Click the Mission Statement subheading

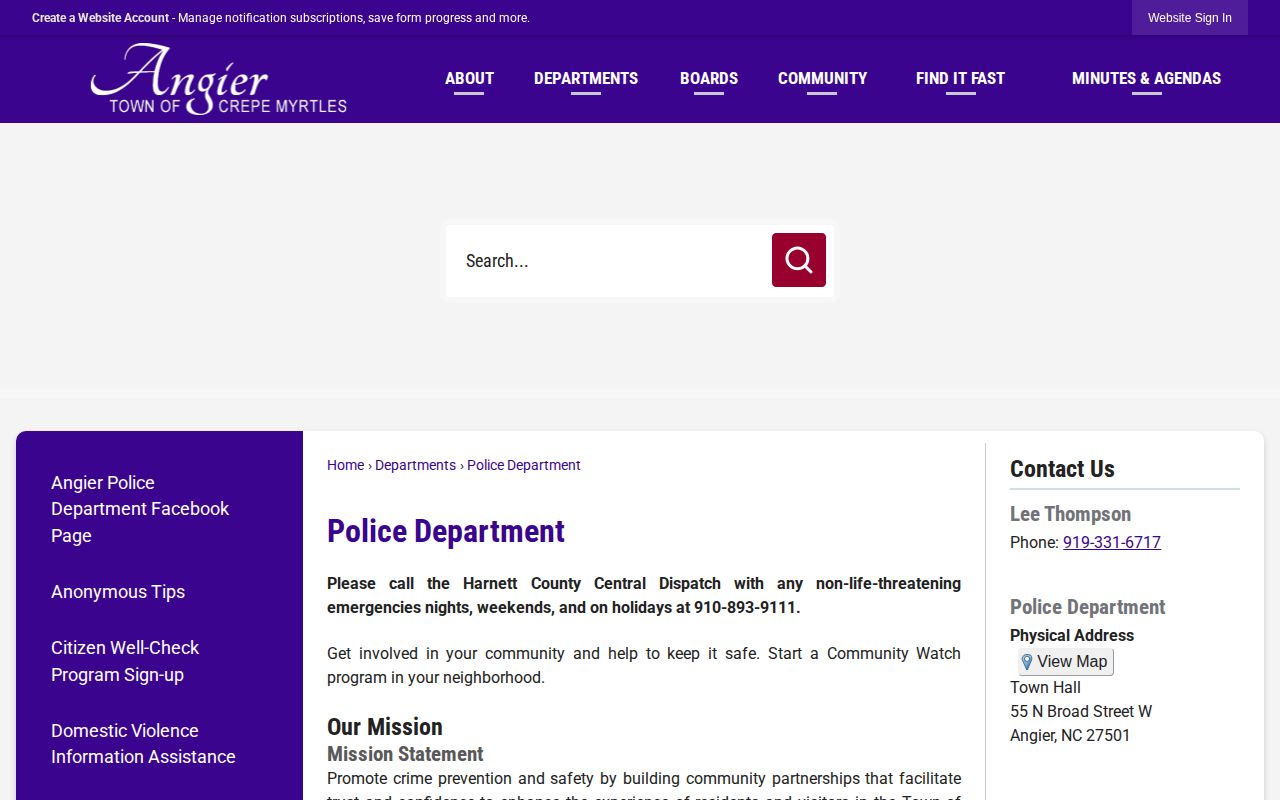[x=405, y=754]
